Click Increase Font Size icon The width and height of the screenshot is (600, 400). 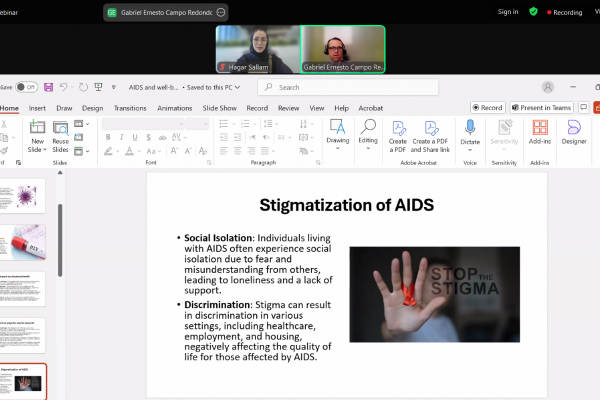[174, 151]
